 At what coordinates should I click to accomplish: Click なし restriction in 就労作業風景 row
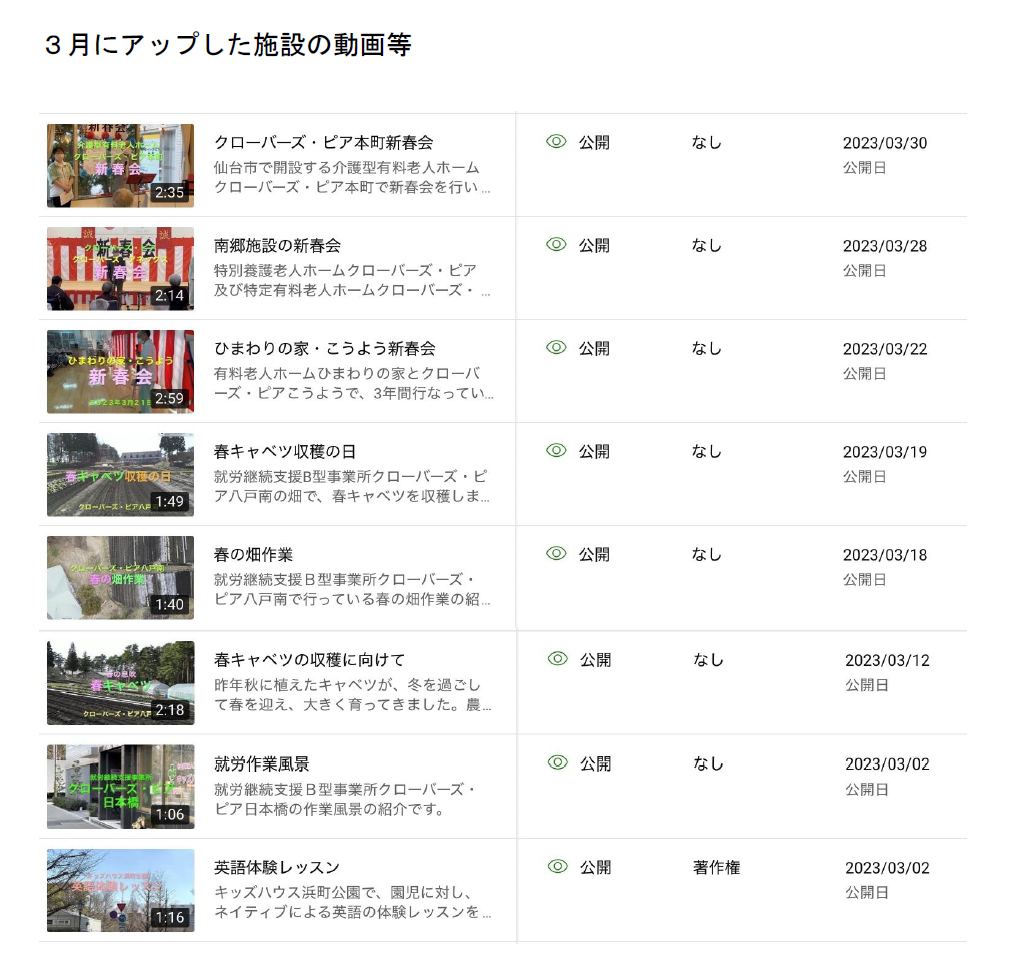pyautogui.click(x=708, y=764)
